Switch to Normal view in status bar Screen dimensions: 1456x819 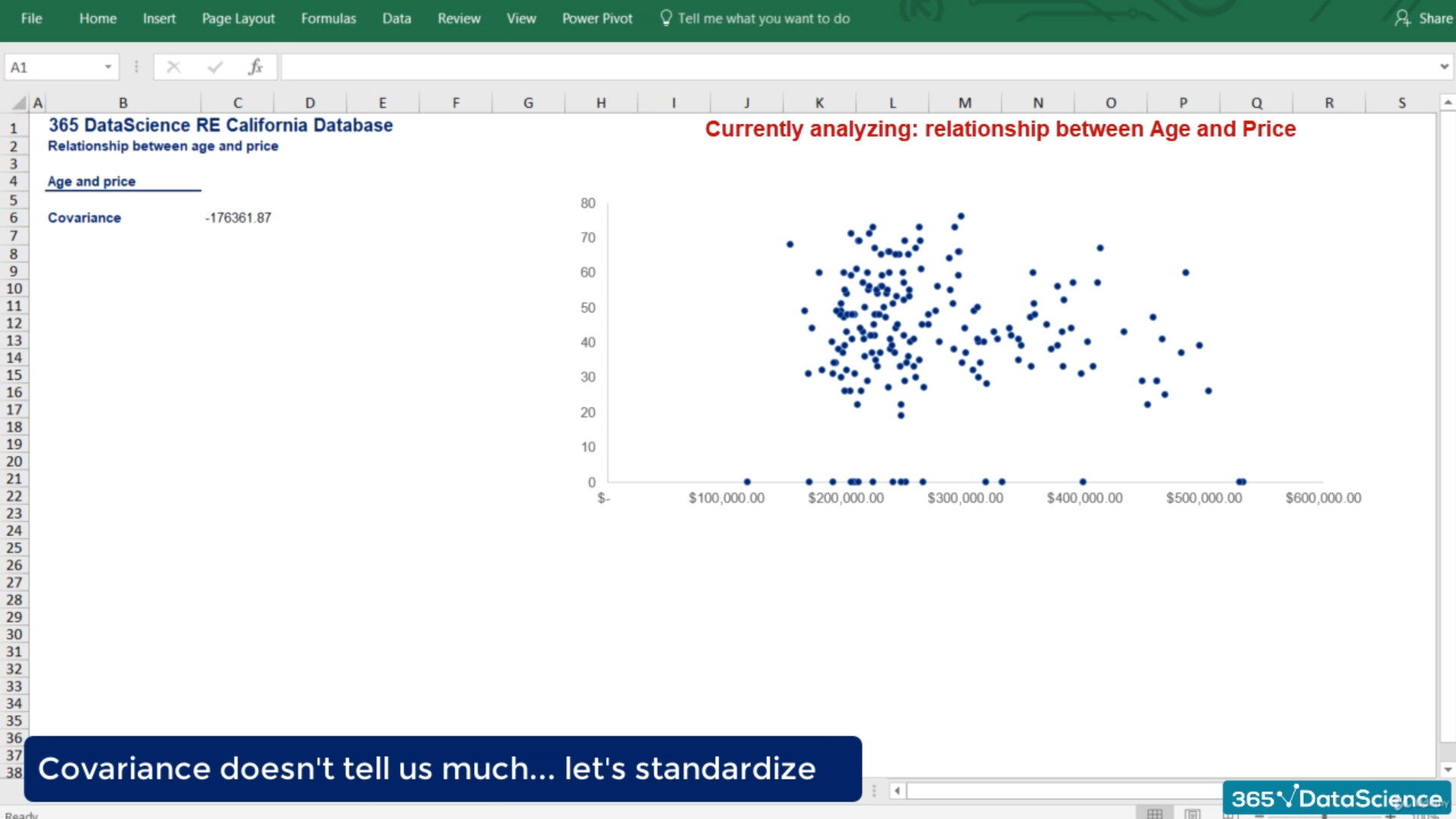1154,814
